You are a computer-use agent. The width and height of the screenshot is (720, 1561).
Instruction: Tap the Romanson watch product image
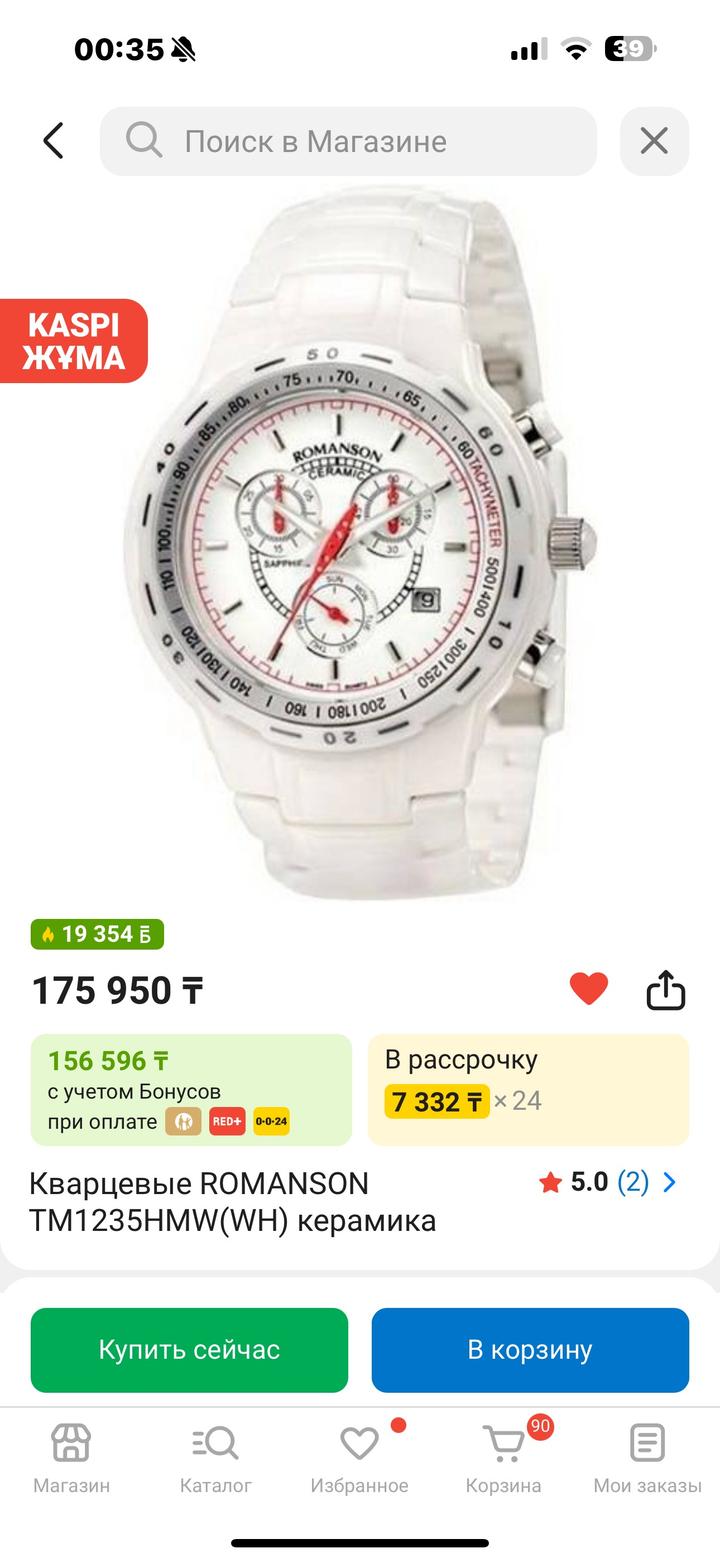360,545
